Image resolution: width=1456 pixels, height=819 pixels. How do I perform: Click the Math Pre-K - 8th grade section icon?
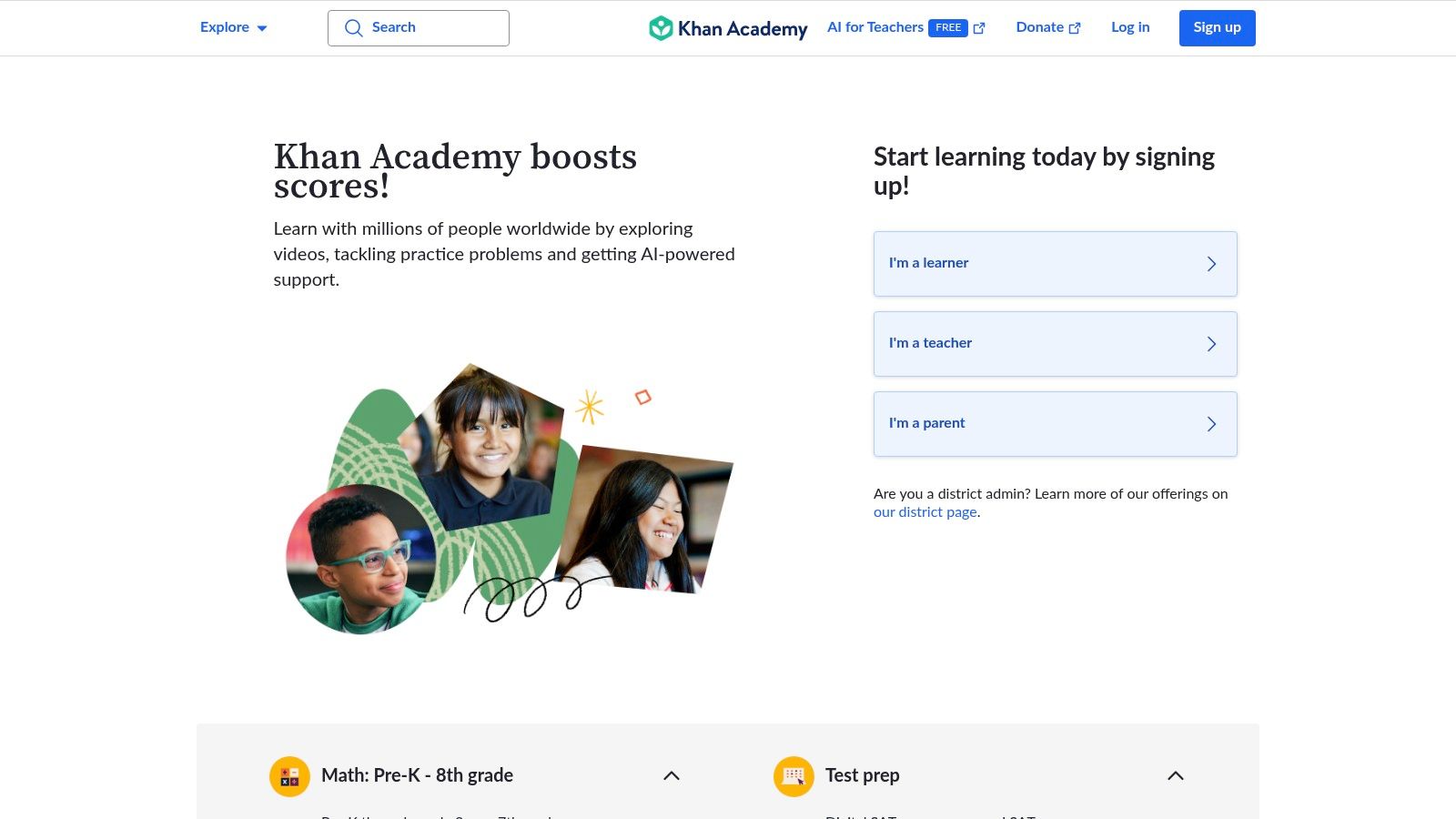(289, 776)
